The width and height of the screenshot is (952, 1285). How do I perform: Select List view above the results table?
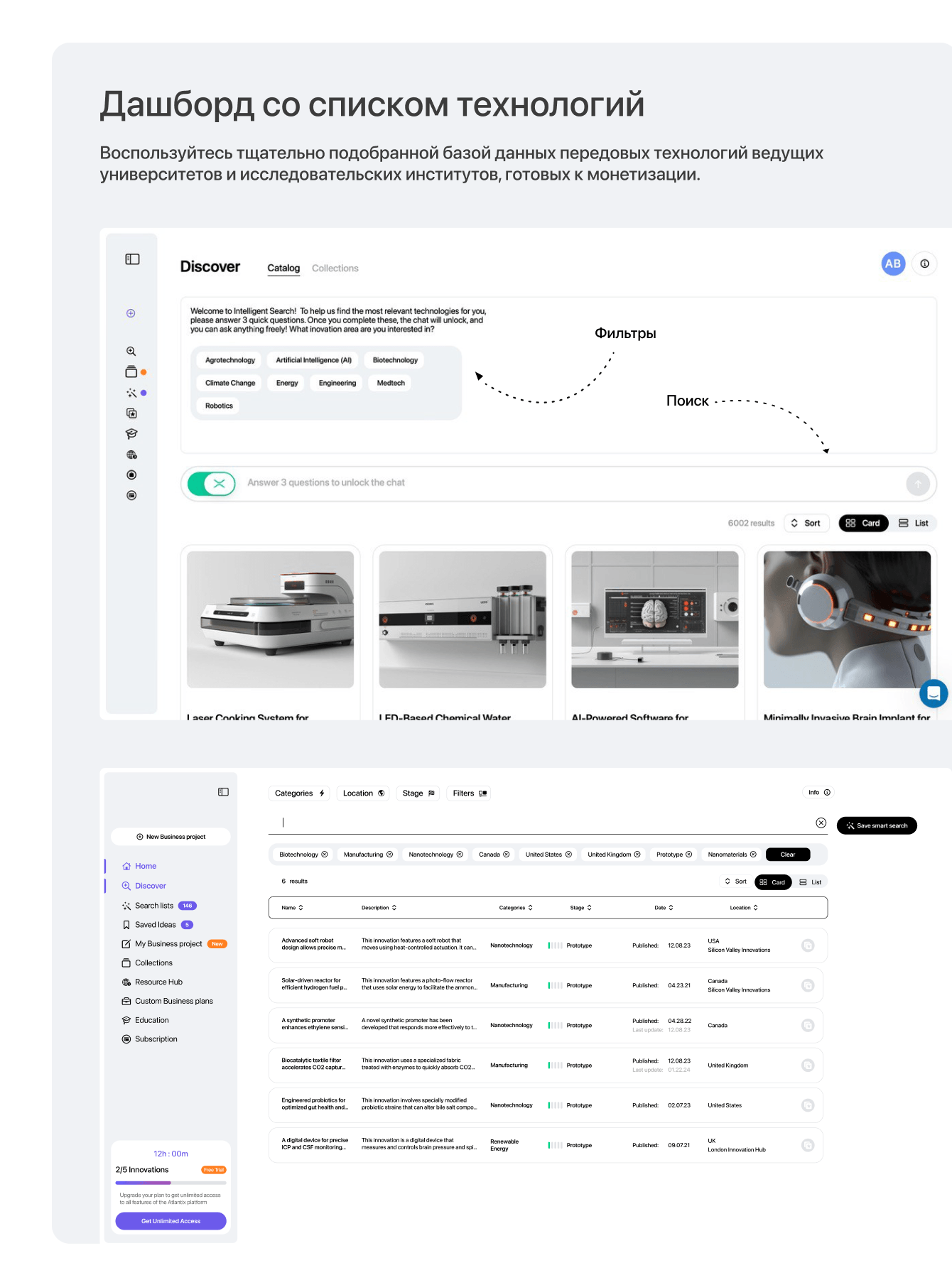(x=811, y=882)
